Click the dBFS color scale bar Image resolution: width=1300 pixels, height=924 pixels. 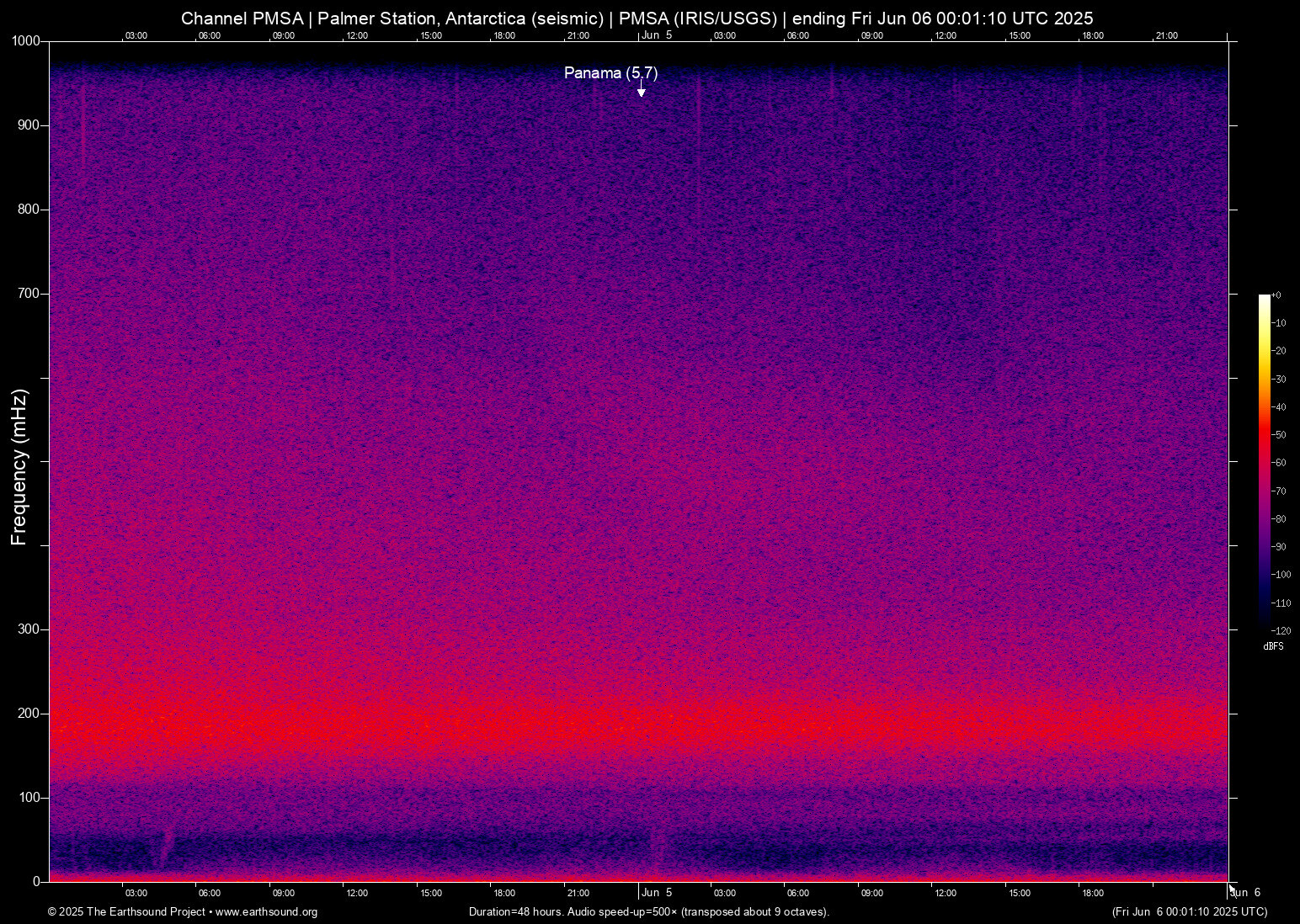click(1264, 459)
